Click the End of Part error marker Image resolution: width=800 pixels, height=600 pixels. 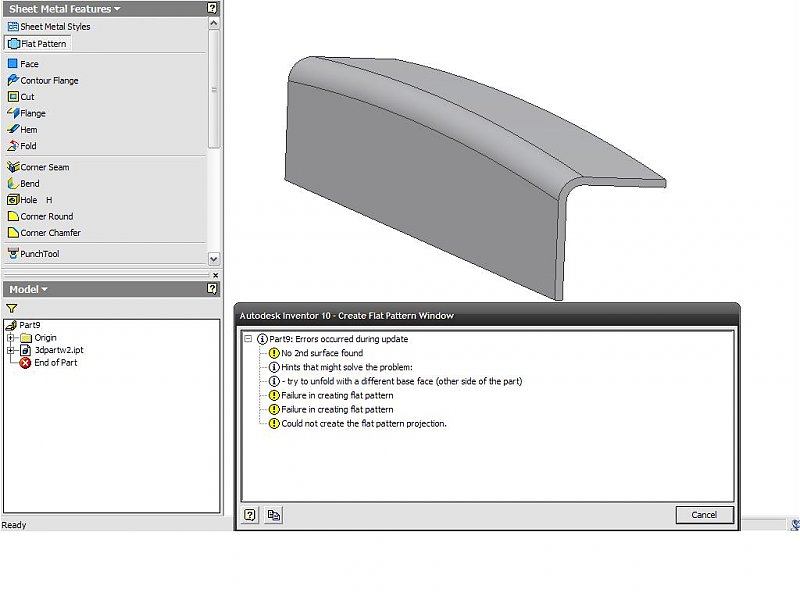pyautogui.click(x=25, y=363)
